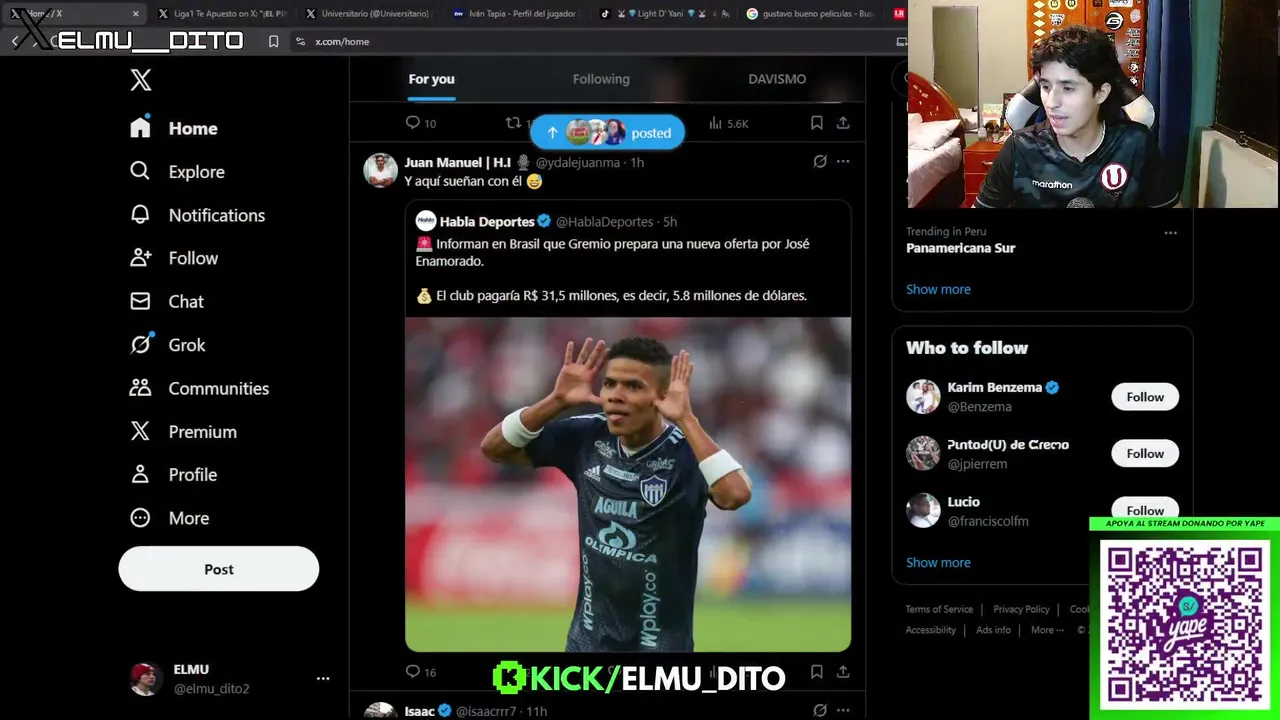Show more trending topics
1280x720 pixels.
[x=938, y=289]
